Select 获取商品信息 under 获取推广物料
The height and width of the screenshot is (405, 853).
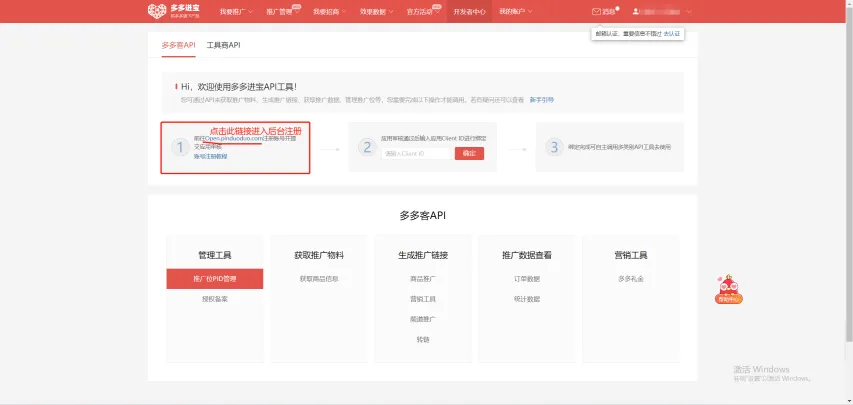click(x=319, y=279)
